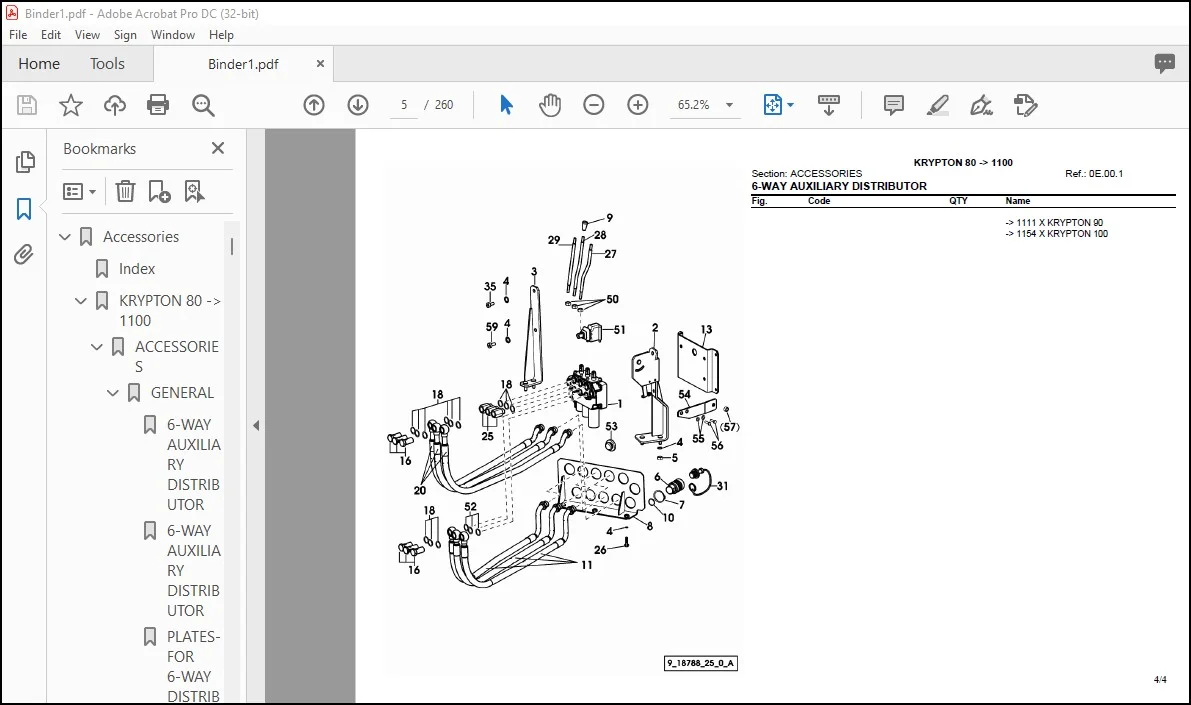The image size is (1191, 705).
Task: Open the Find text search tool
Action: [x=203, y=105]
